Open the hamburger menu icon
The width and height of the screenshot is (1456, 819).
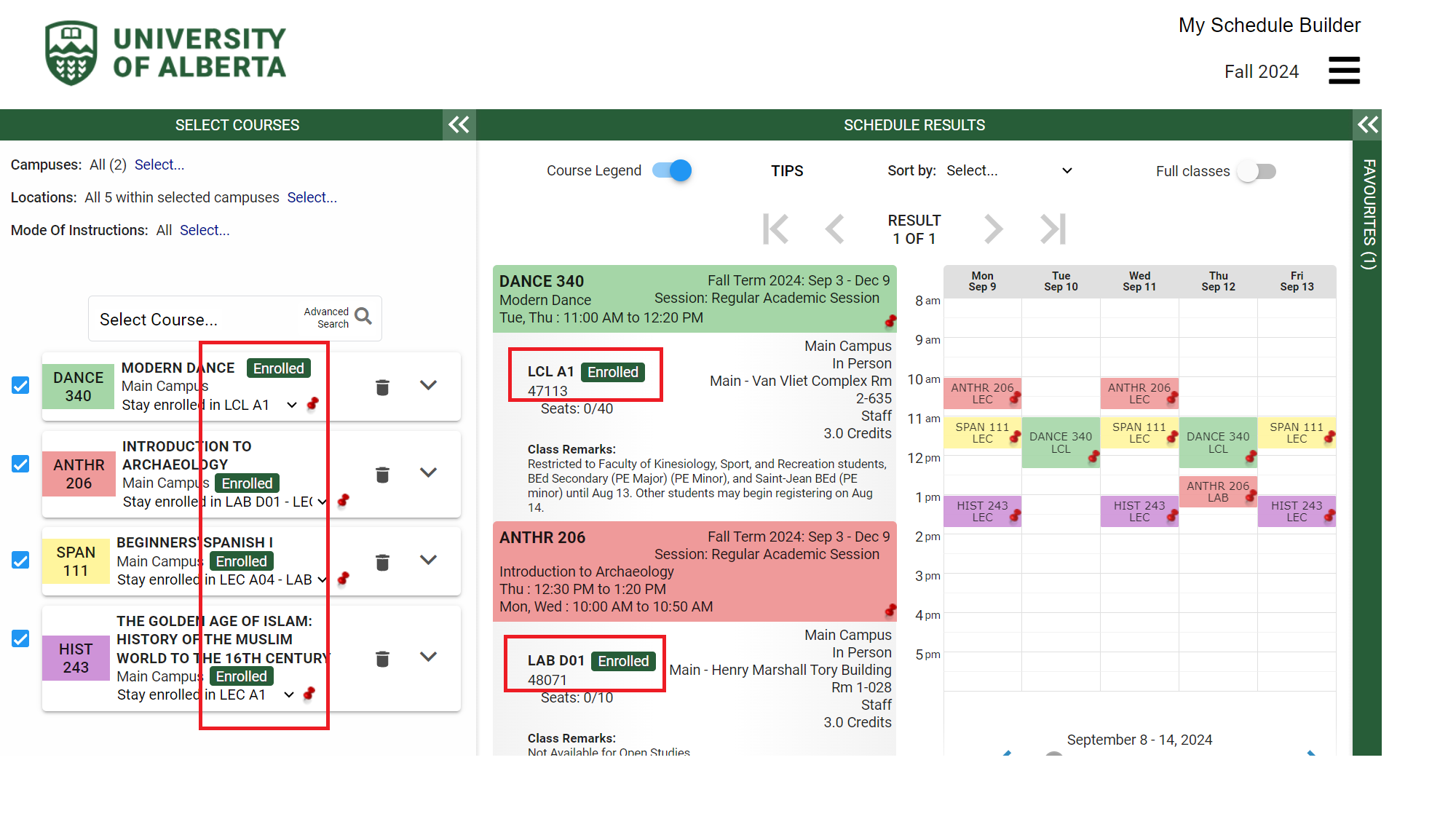(x=1343, y=71)
